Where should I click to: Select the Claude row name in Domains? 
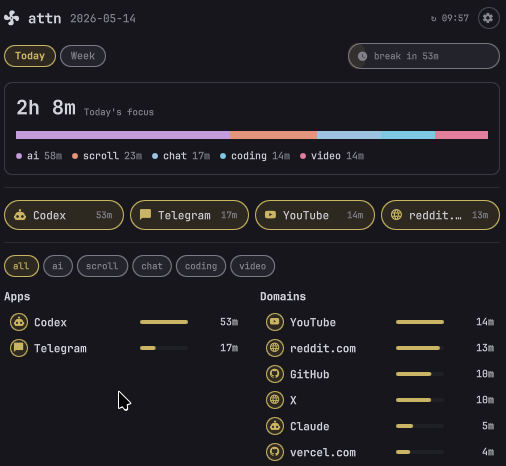[x=310, y=426]
